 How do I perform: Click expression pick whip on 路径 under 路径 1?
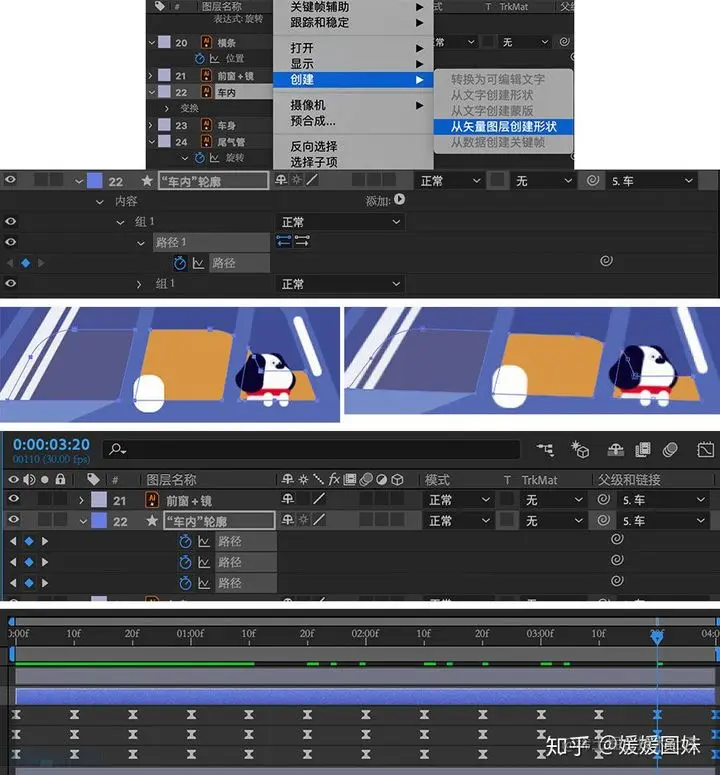[606, 260]
